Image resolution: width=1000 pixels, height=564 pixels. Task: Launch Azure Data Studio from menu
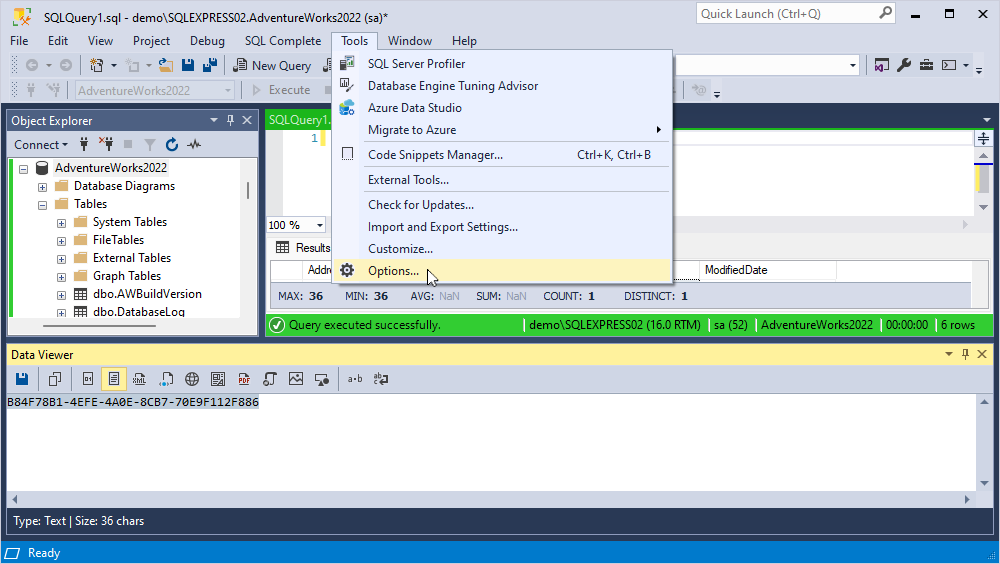pyautogui.click(x=502, y=108)
